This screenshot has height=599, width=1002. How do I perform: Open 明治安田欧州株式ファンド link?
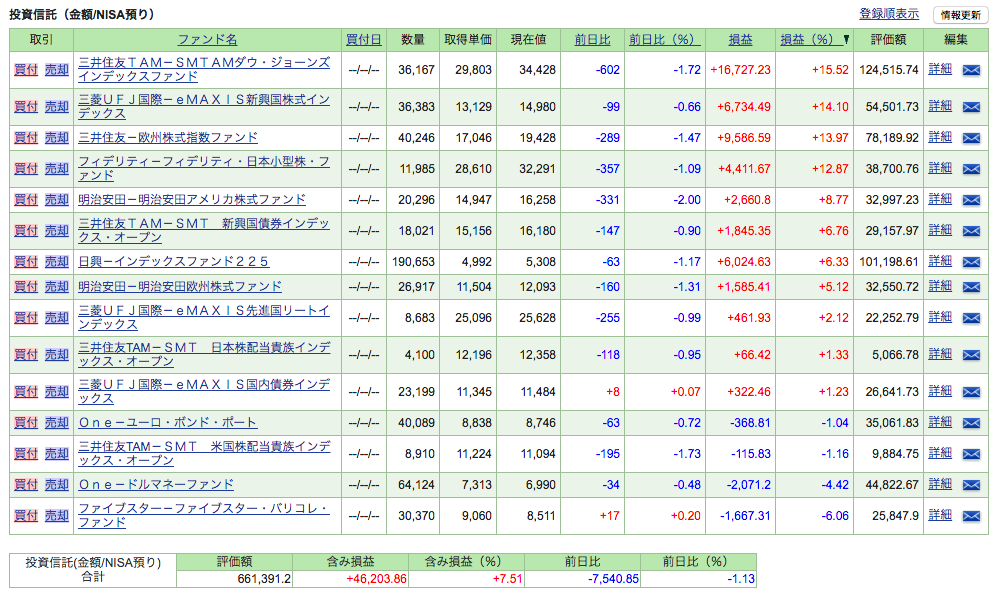pos(180,286)
